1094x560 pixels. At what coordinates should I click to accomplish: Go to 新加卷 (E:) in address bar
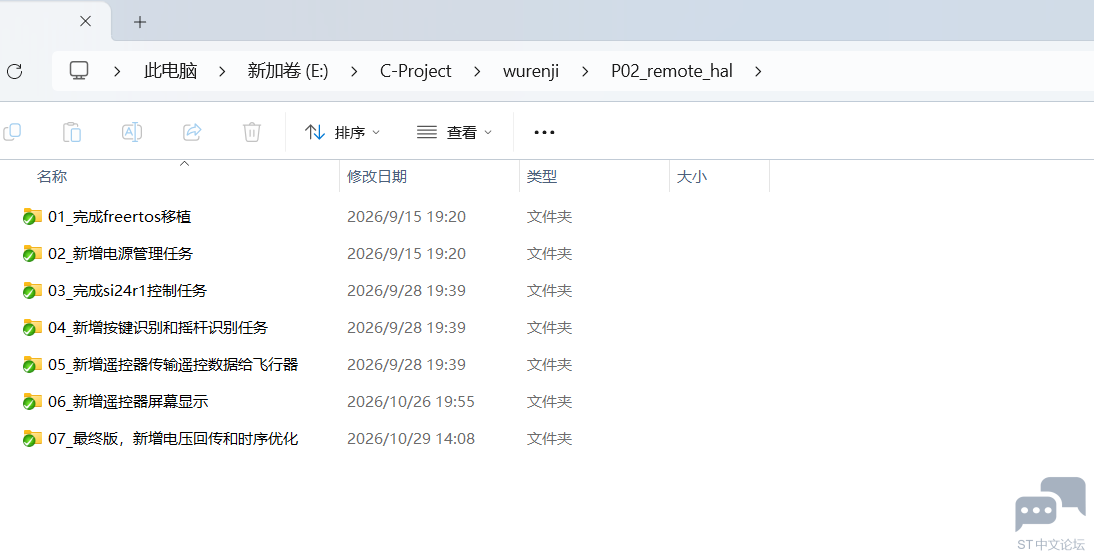[x=287, y=71]
